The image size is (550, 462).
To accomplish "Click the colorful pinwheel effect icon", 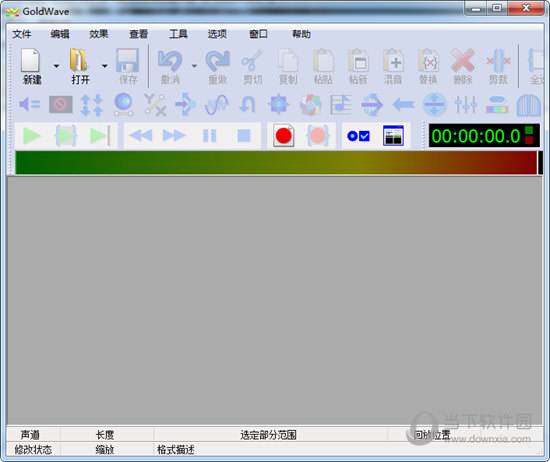I will click(310, 105).
